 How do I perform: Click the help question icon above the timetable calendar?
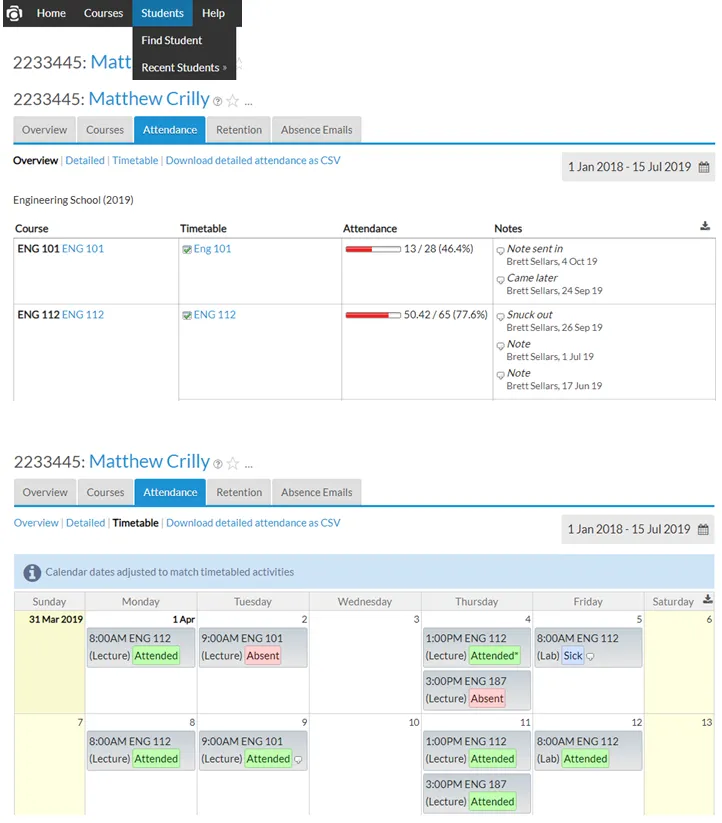(x=218, y=464)
